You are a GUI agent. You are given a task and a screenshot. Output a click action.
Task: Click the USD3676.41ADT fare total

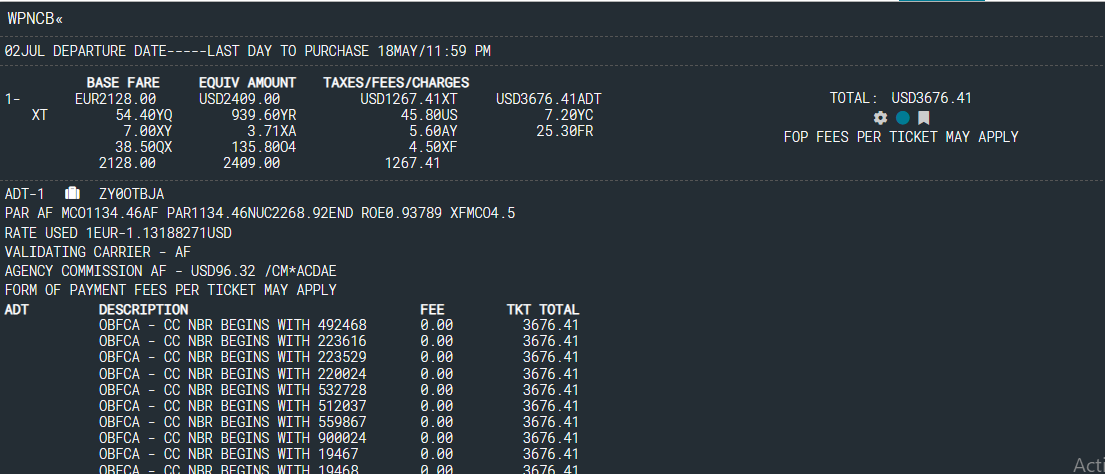(x=548, y=99)
